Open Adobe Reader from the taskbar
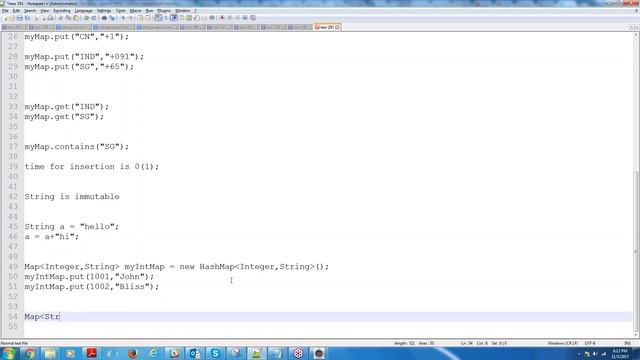Screen dimensions: 640x360 coord(91,353)
